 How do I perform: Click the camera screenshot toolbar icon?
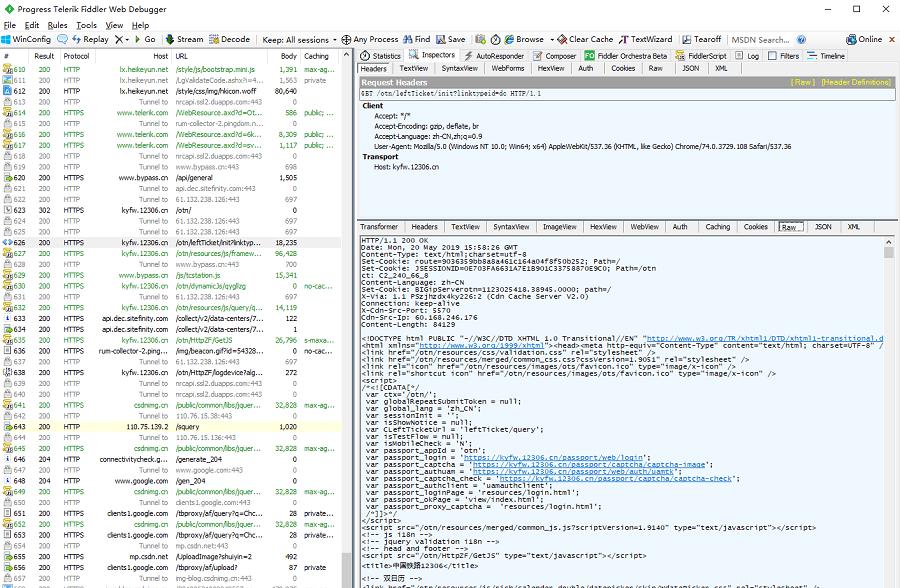(480, 40)
